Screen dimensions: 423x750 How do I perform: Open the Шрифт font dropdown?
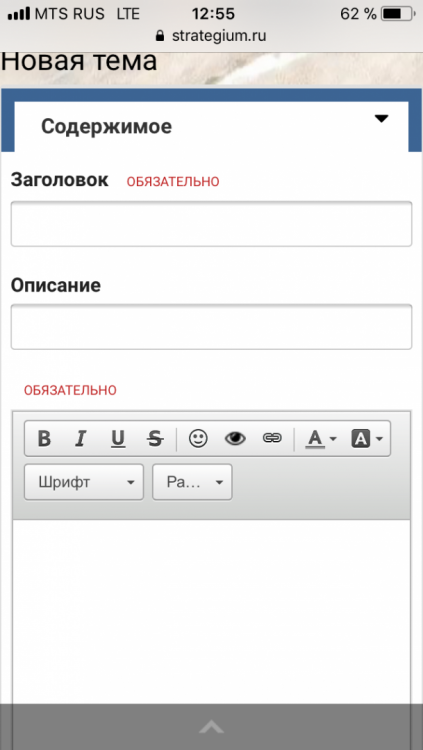point(84,482)
